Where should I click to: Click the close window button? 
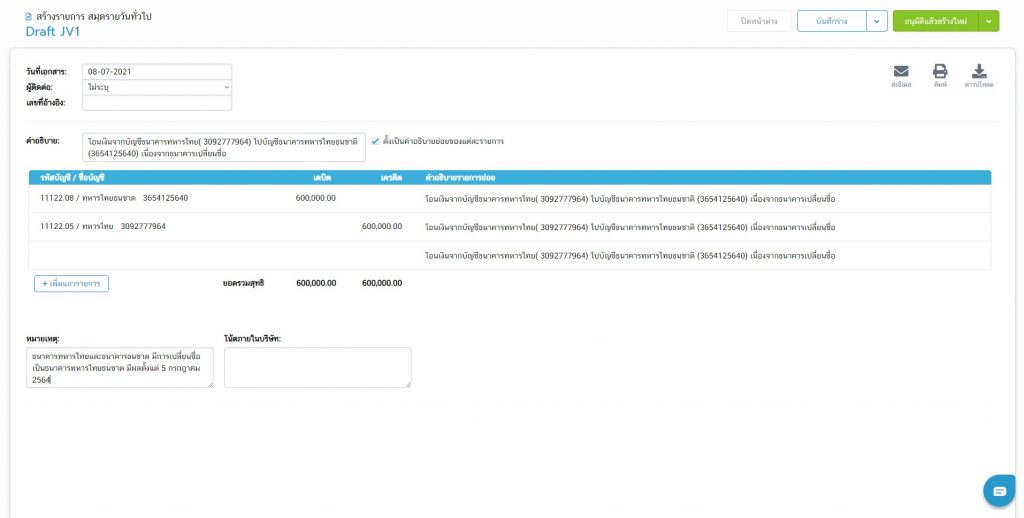click(759, 21)
